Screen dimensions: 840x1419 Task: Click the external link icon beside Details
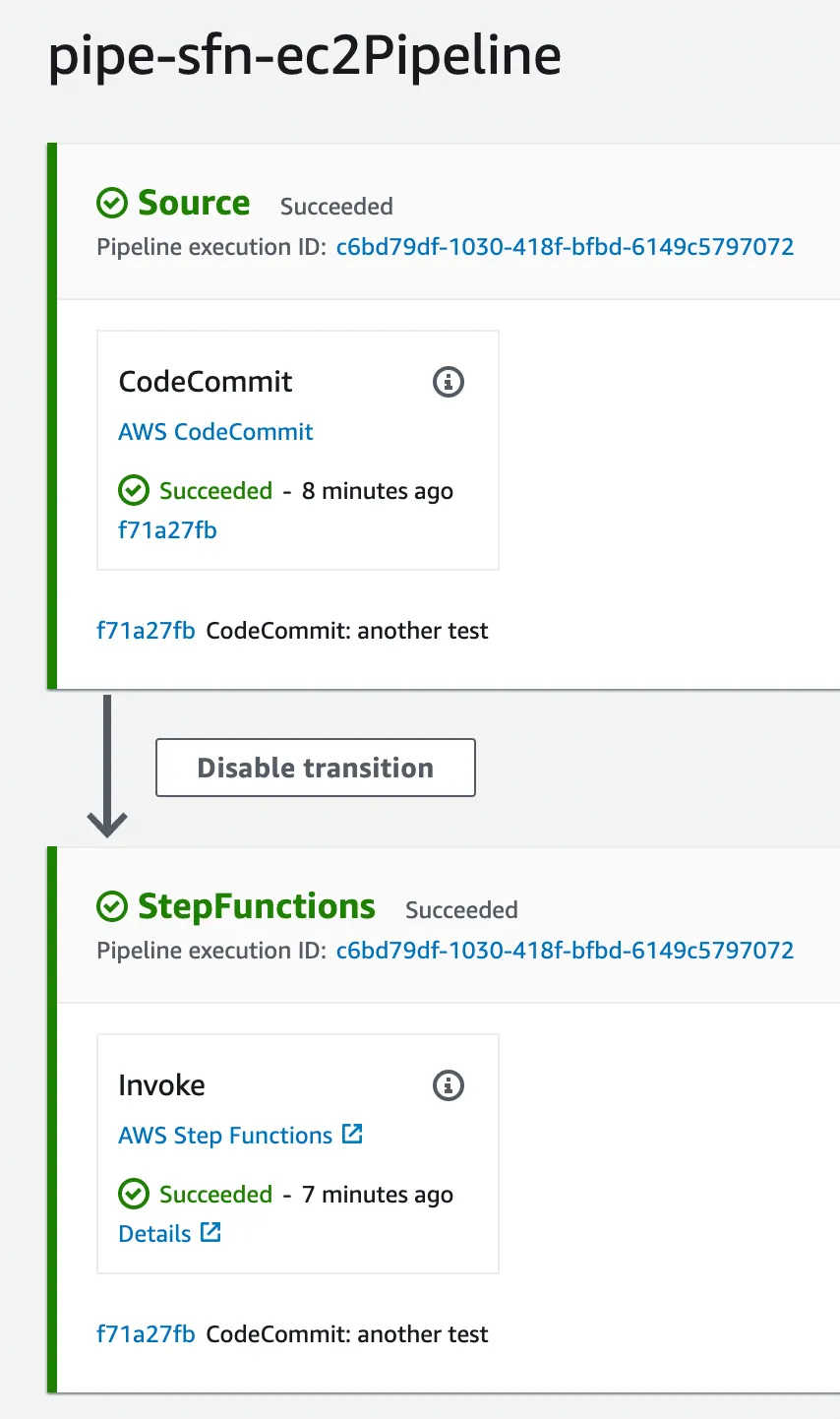(x=211, y=1232)
